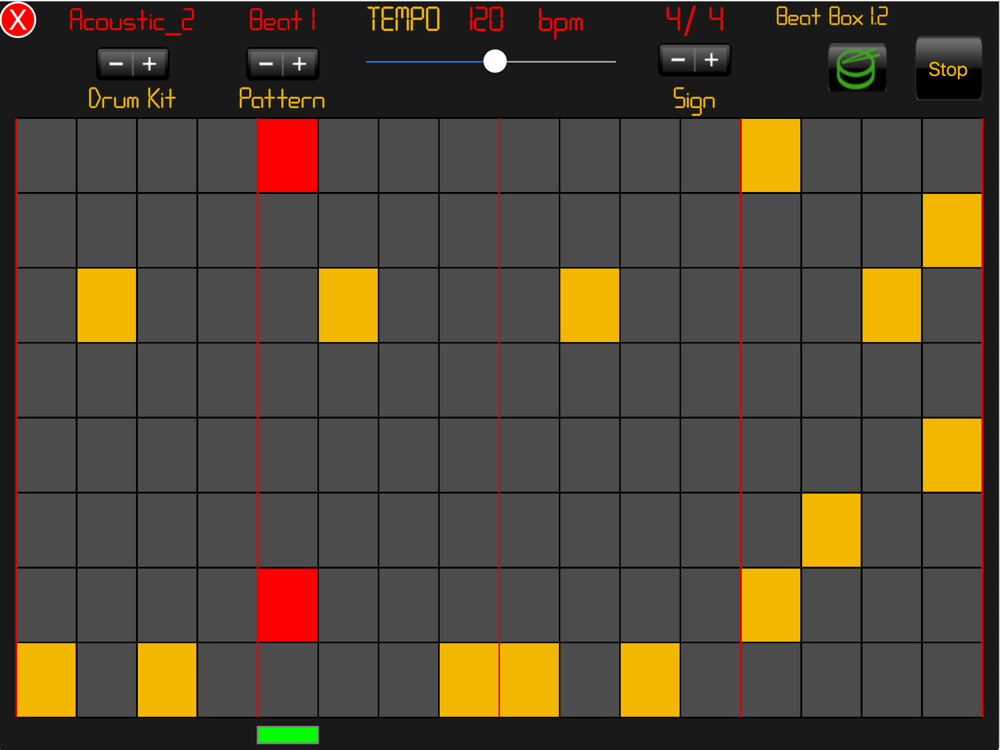Click the Acoustic_2 drum kit name
The width and height of the screenshot is (1000, 750).
pyautogui.click(x=132, y=21)
